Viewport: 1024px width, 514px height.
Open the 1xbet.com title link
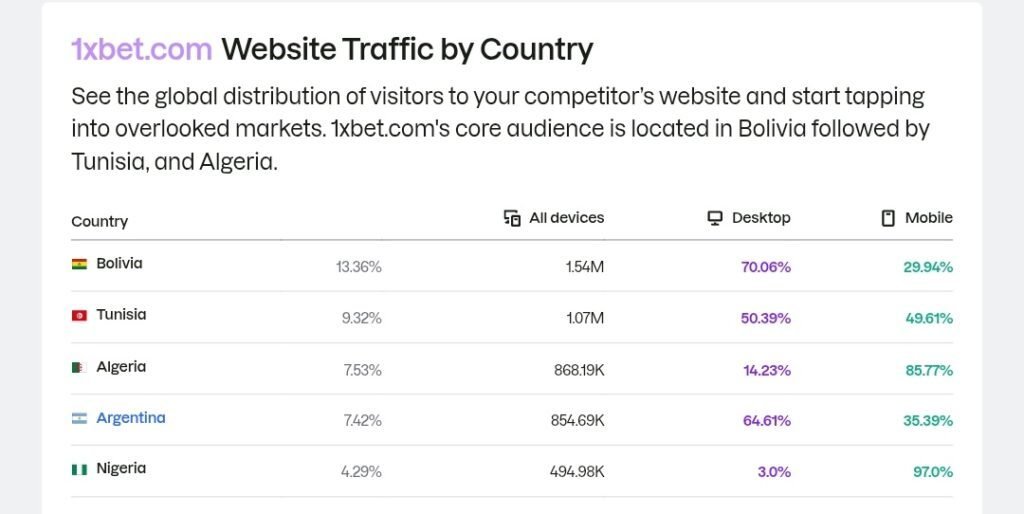coord(142,49)
